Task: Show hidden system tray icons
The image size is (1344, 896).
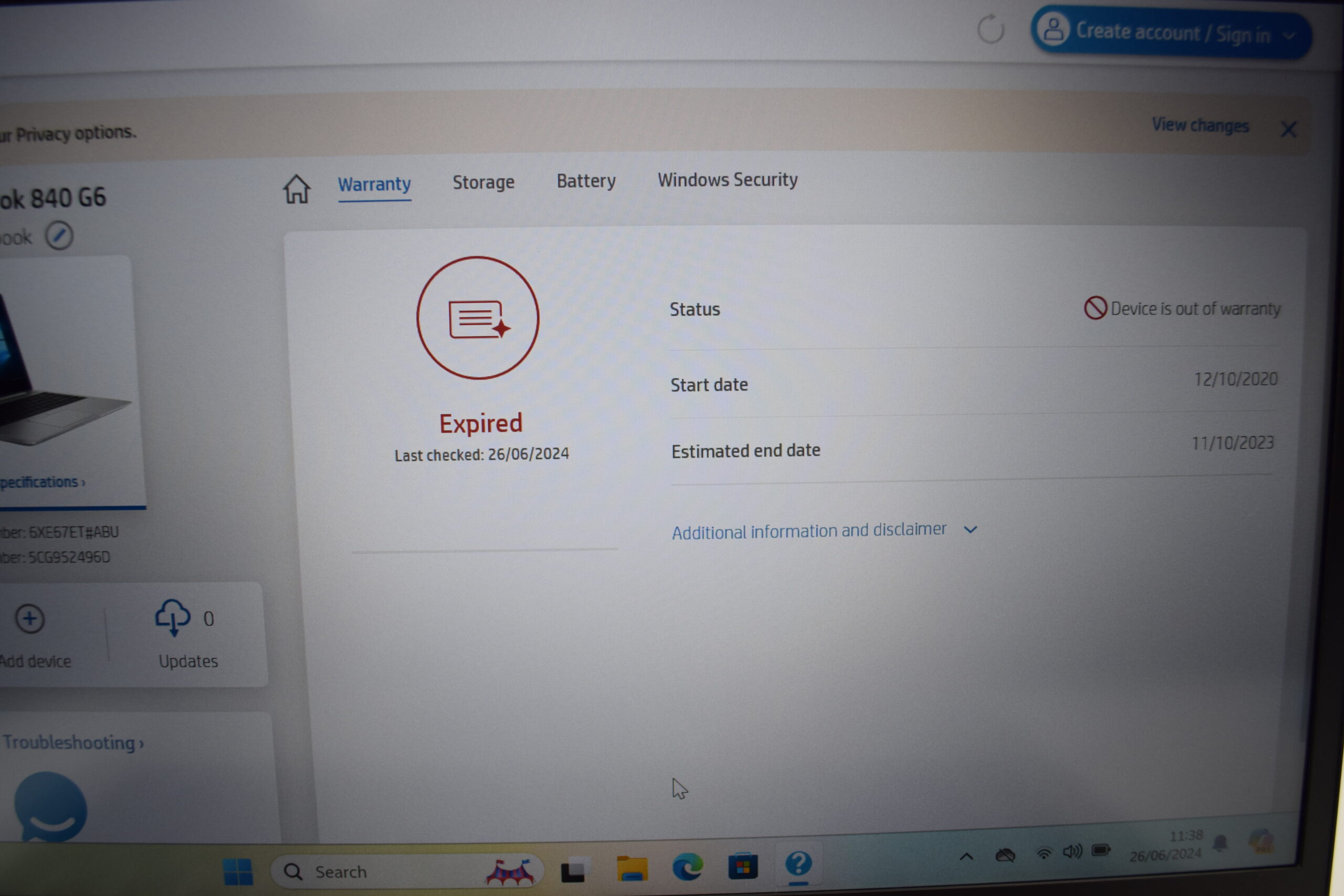Action: [x=967, y=857]
